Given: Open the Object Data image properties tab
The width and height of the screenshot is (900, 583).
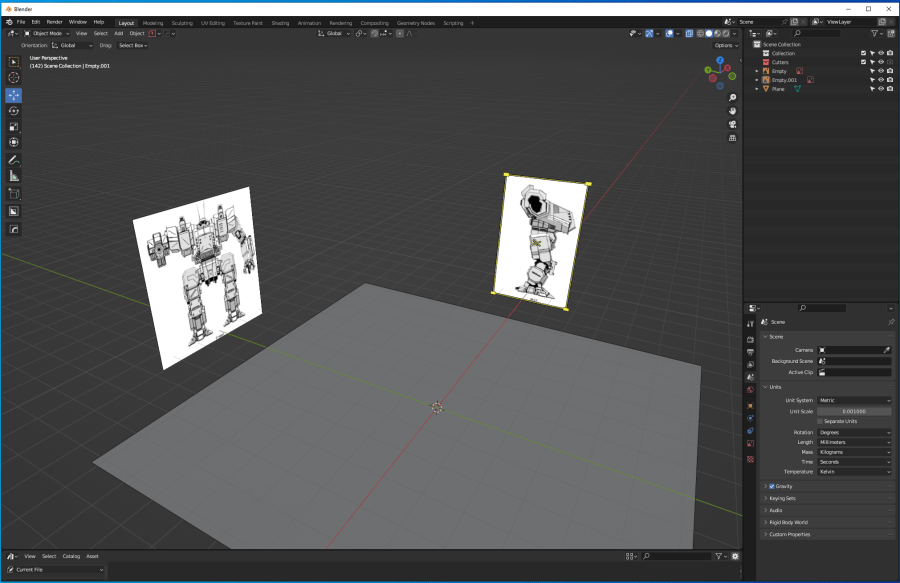Looking at the screenshot, I should (750, 444).
